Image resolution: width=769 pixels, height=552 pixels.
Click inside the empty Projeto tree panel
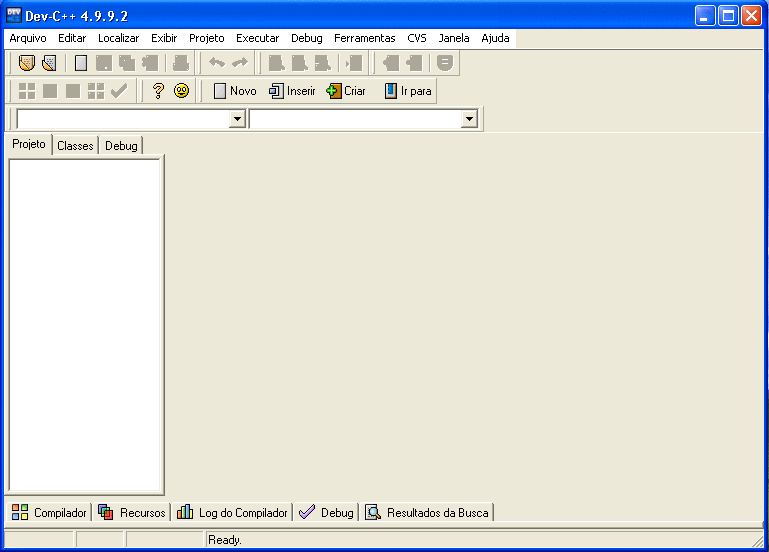point(85,320)
